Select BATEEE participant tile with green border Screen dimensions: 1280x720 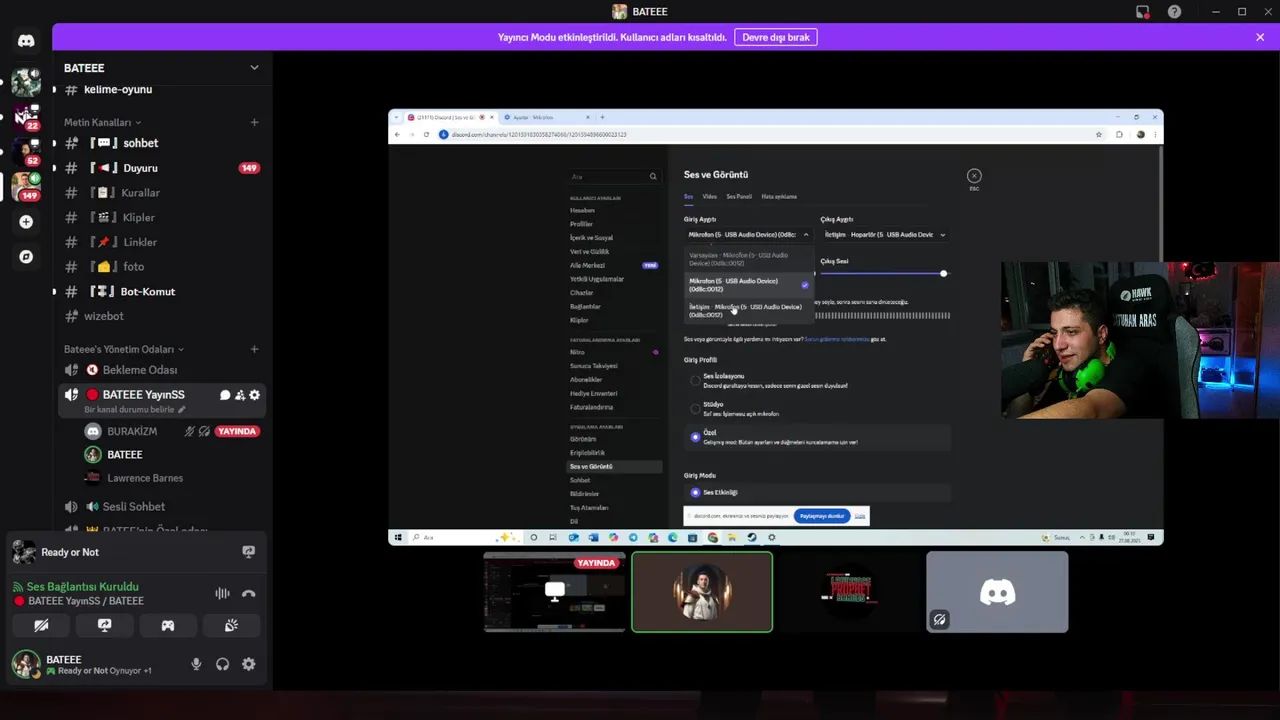[702, 592]
